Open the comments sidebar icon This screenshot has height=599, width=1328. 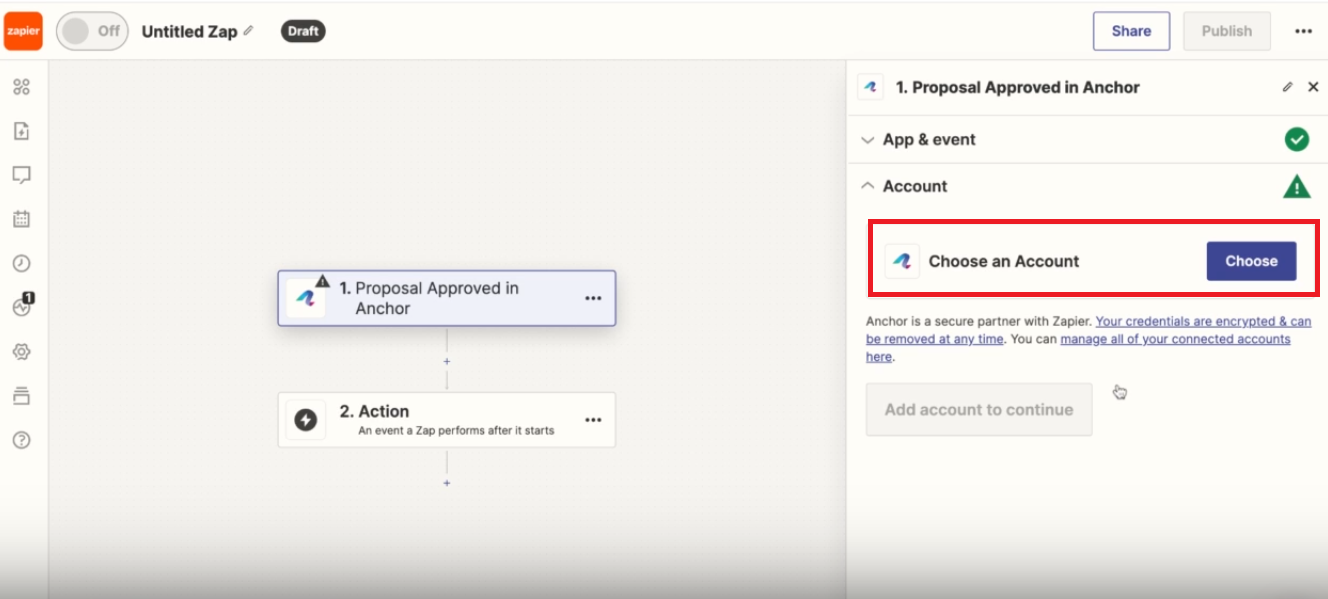[x=22, y=175]
